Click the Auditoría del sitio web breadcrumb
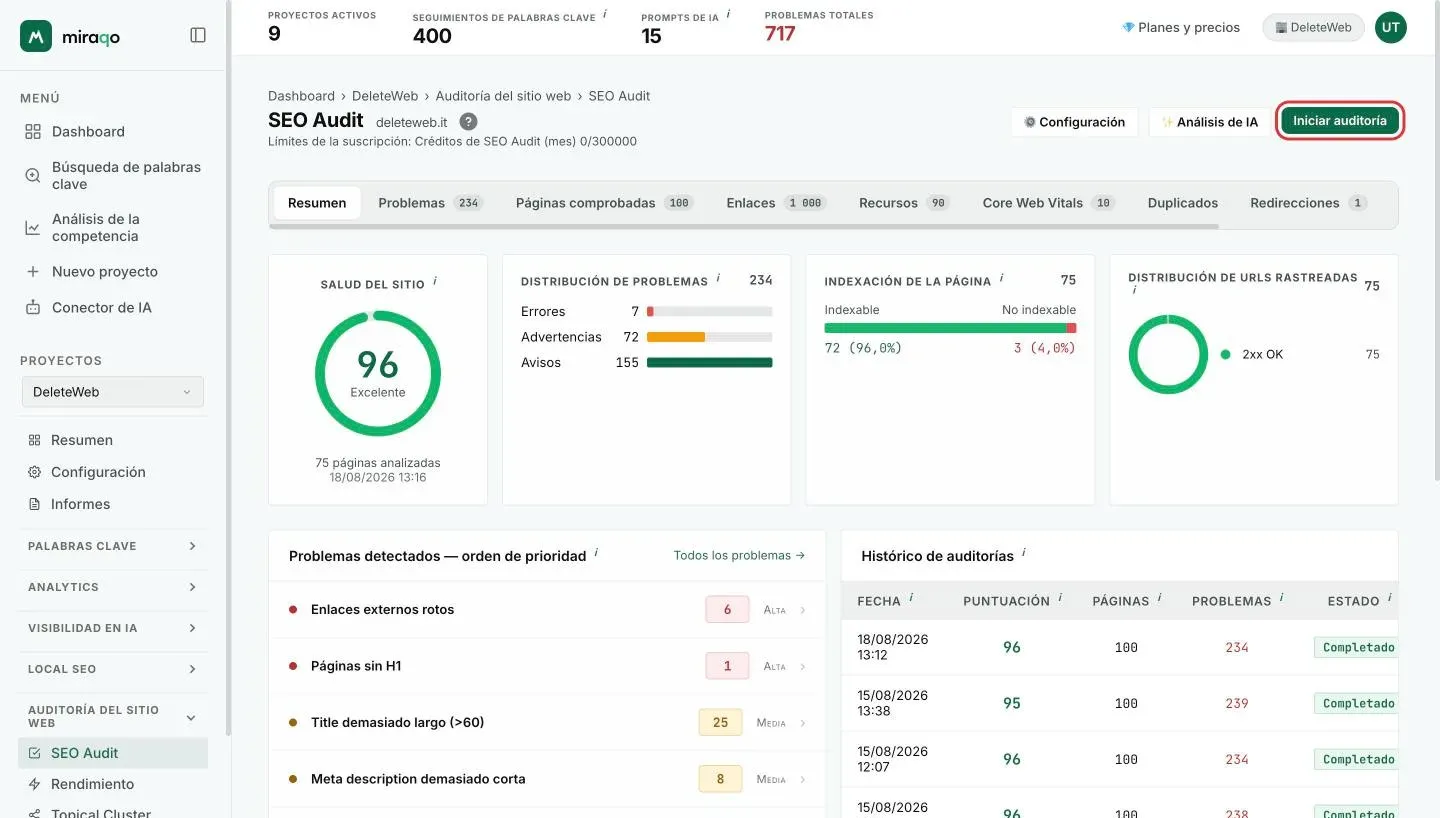Screen dimensions: 1440x818 click(x=503, y=96)
